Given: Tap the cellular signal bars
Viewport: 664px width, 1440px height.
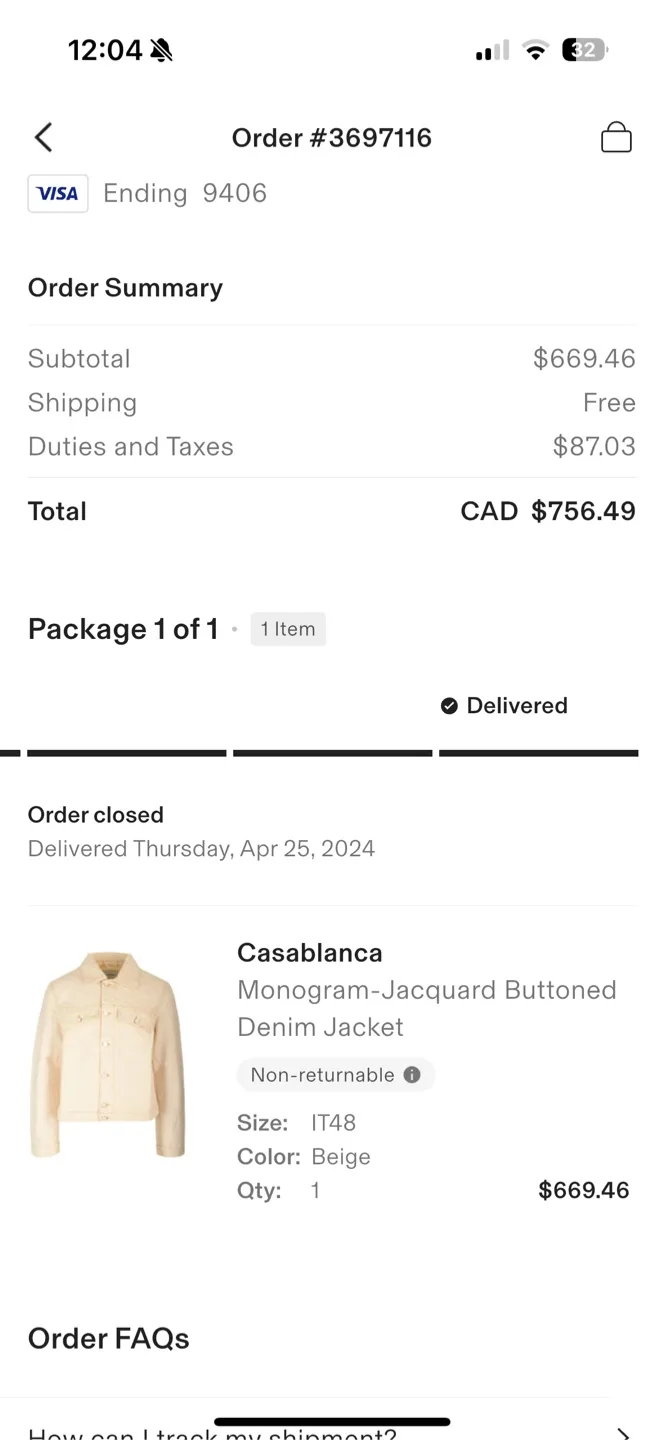Looking at the screenshot, I should pos(489,50).
